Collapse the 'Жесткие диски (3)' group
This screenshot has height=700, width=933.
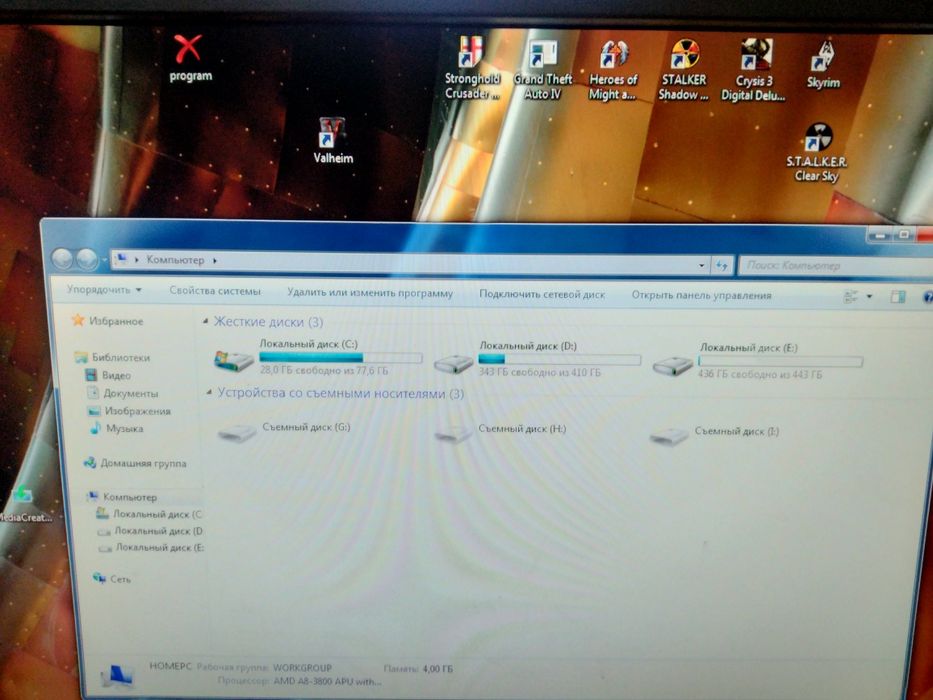(x=206, y=321)
